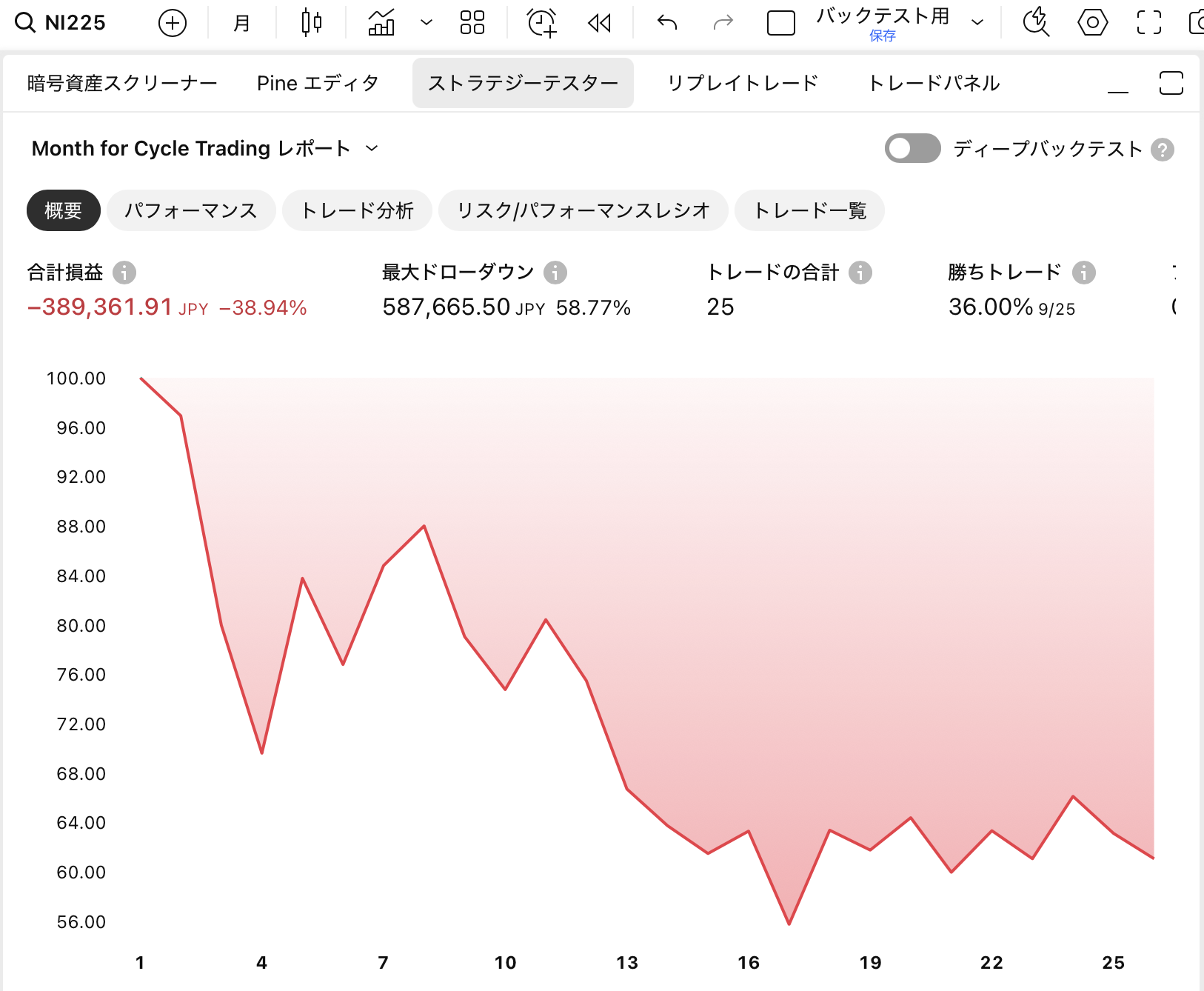Select ストラテジーテスター tab

tap(523, 83)
